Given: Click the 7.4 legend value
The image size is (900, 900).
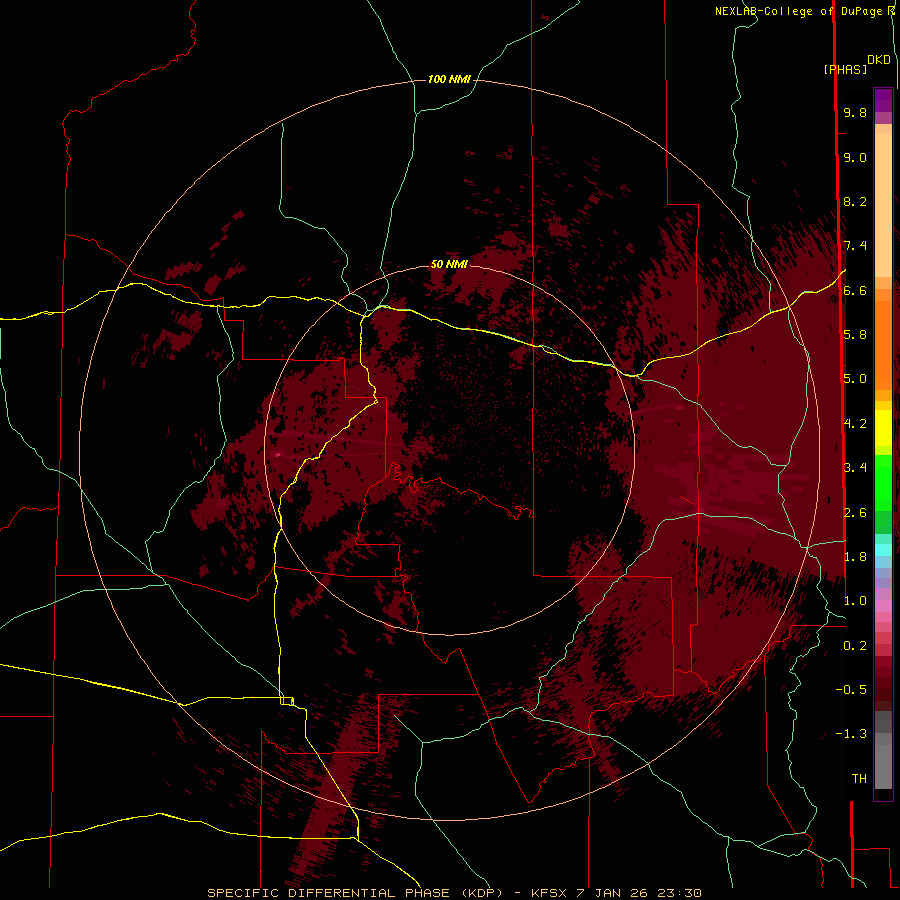Looking at the screenshot, I should (855, 246).
